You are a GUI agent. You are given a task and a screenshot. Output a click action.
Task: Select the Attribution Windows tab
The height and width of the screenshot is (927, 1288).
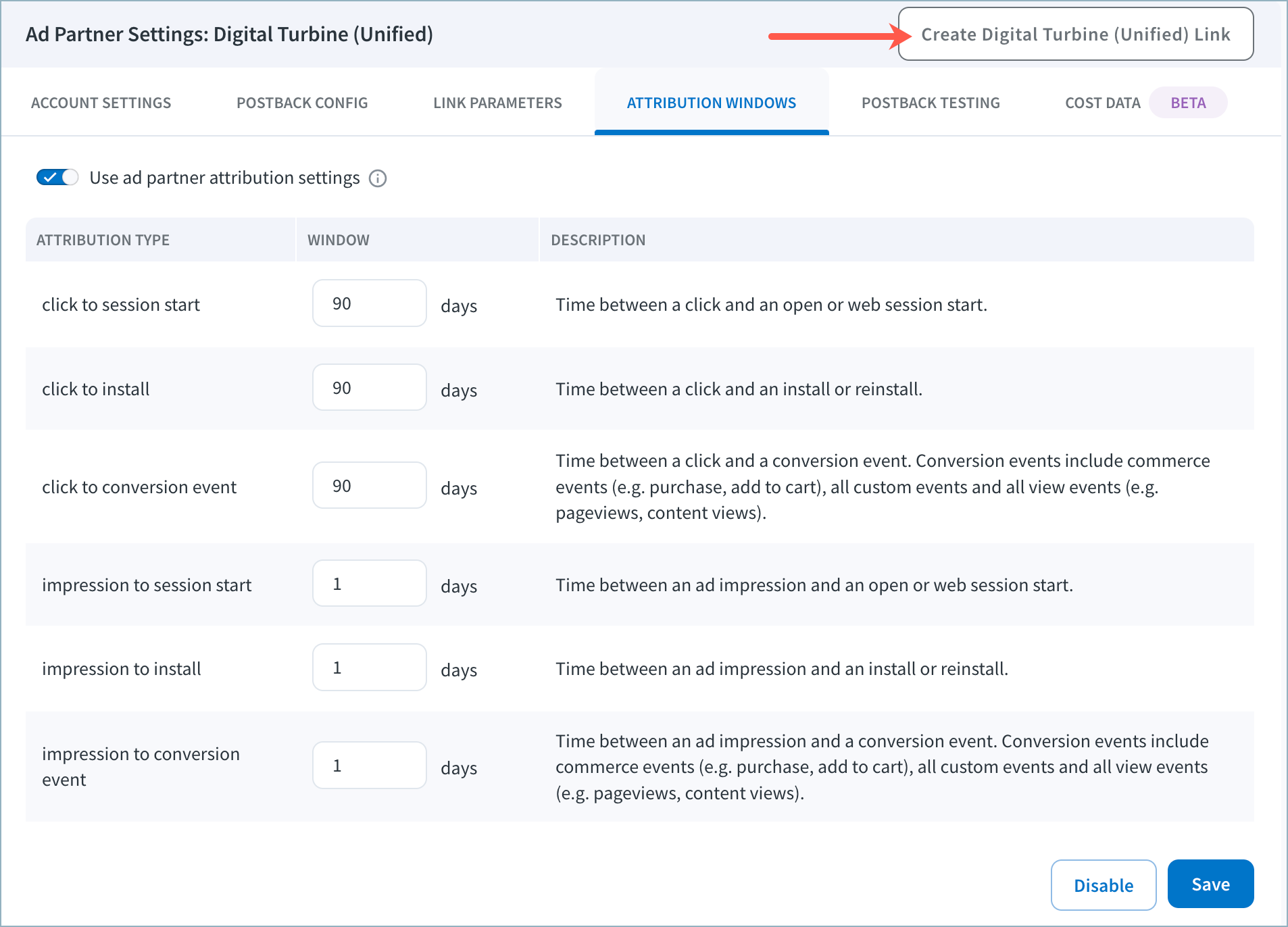(712, 103)
